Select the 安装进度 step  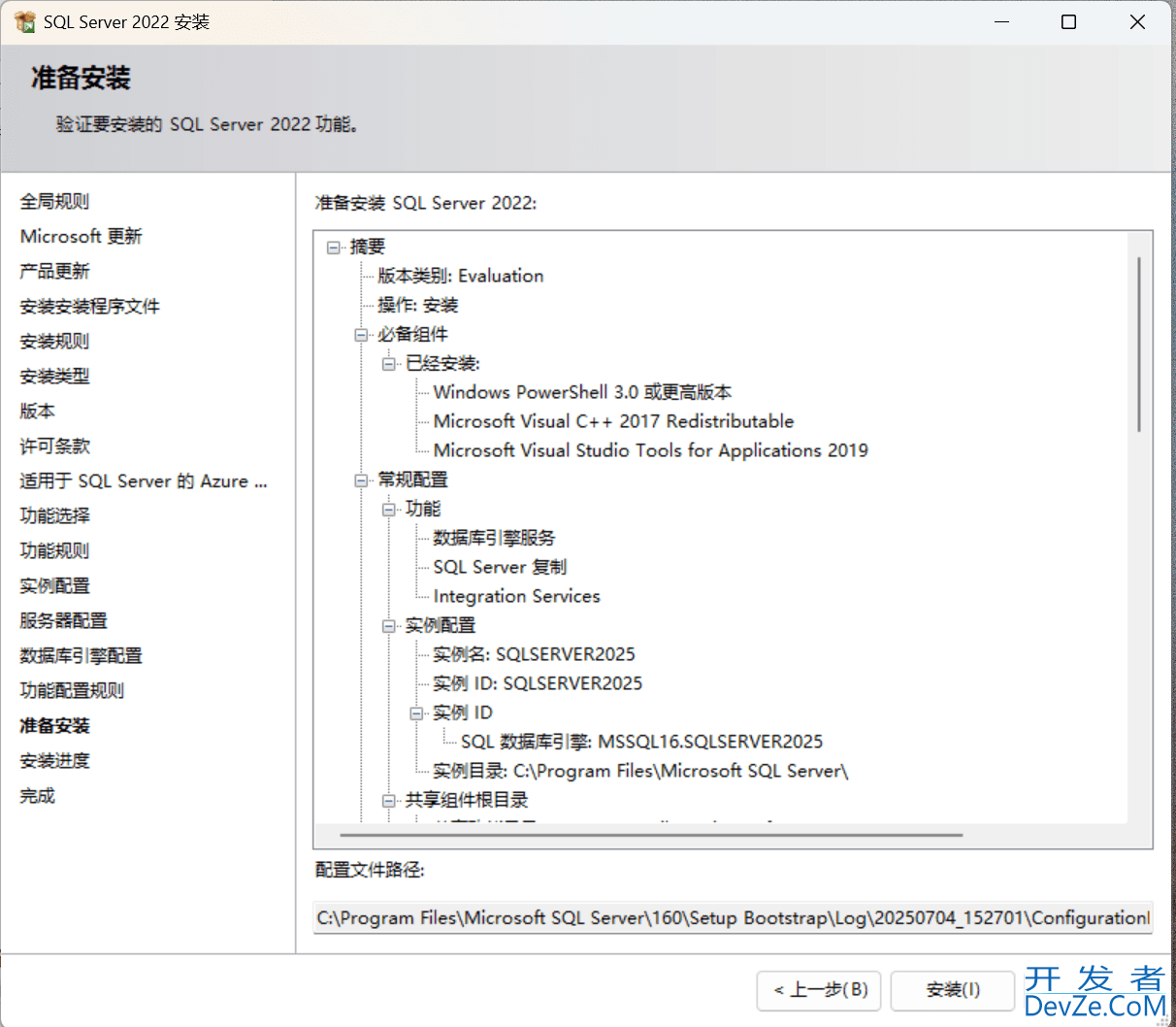(54, 760)
